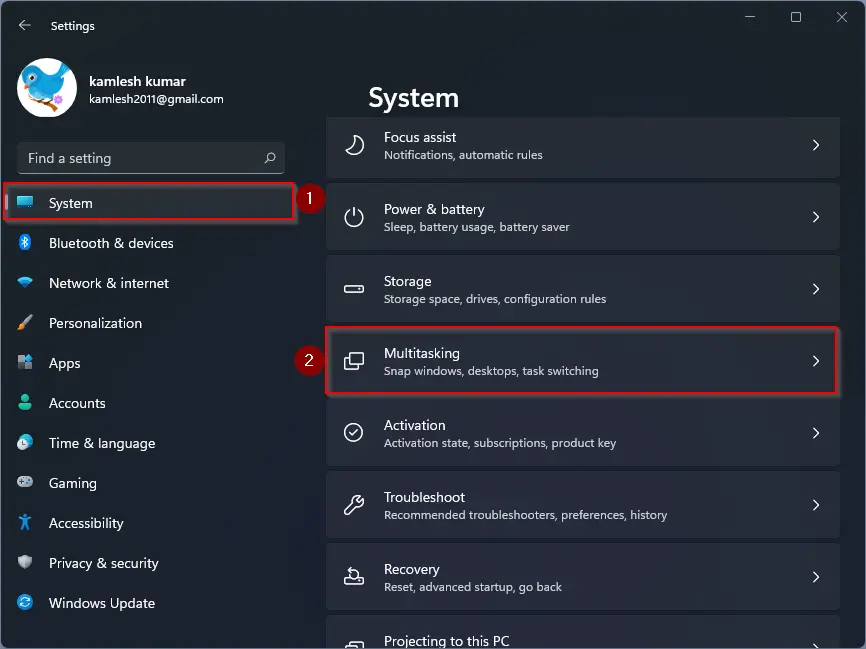Open Accessibility settings
The image size is (866, 649).
click(149, 523)
